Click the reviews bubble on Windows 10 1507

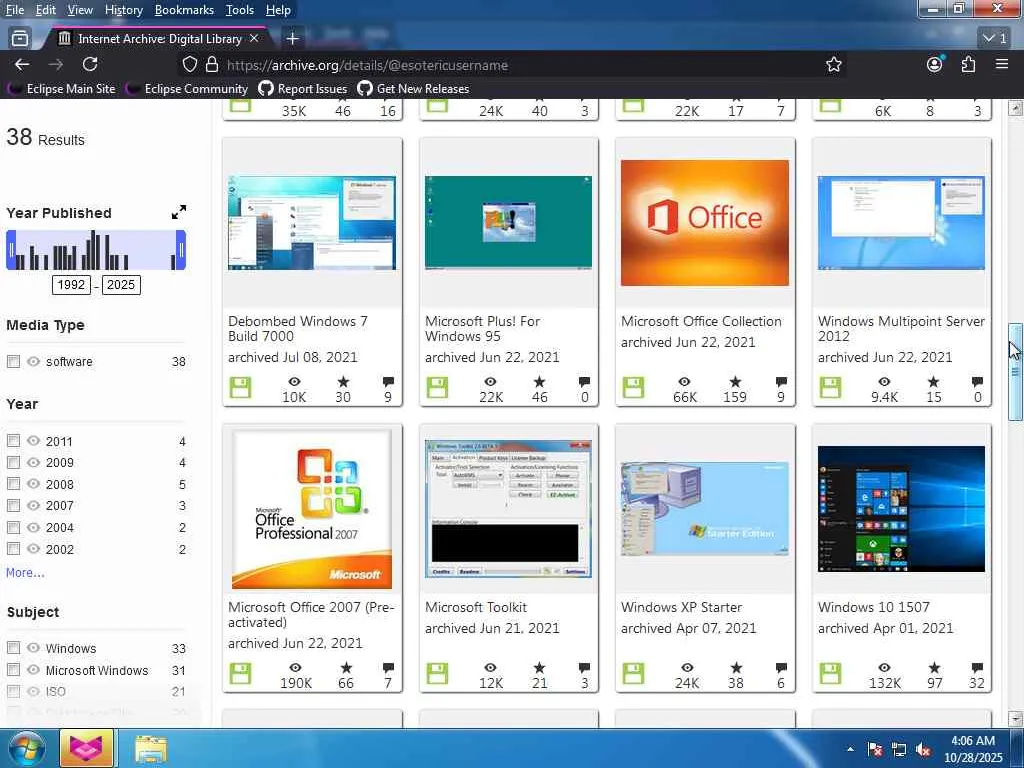[x=977, y=667]
